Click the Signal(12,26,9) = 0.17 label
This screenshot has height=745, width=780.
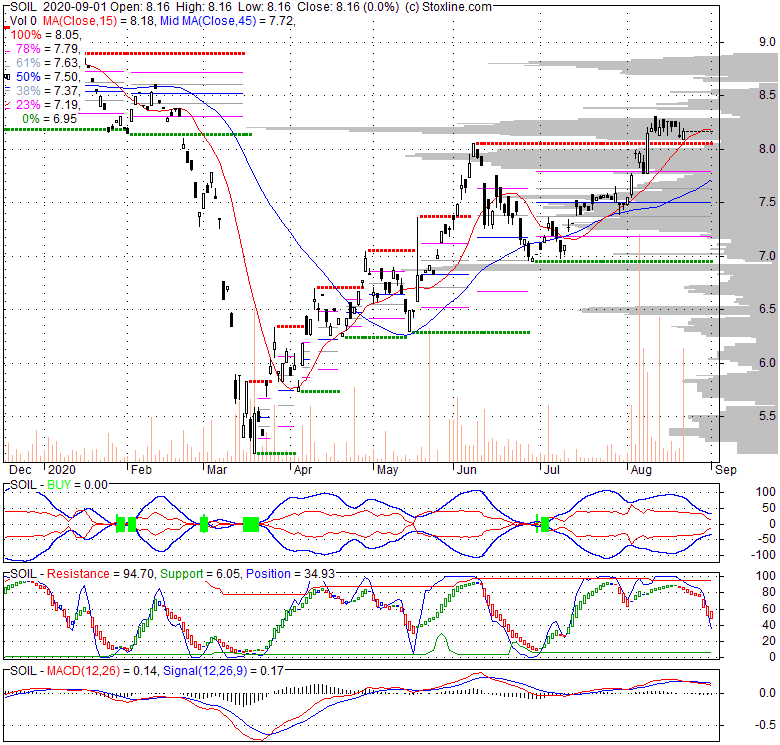pos(223,671)
